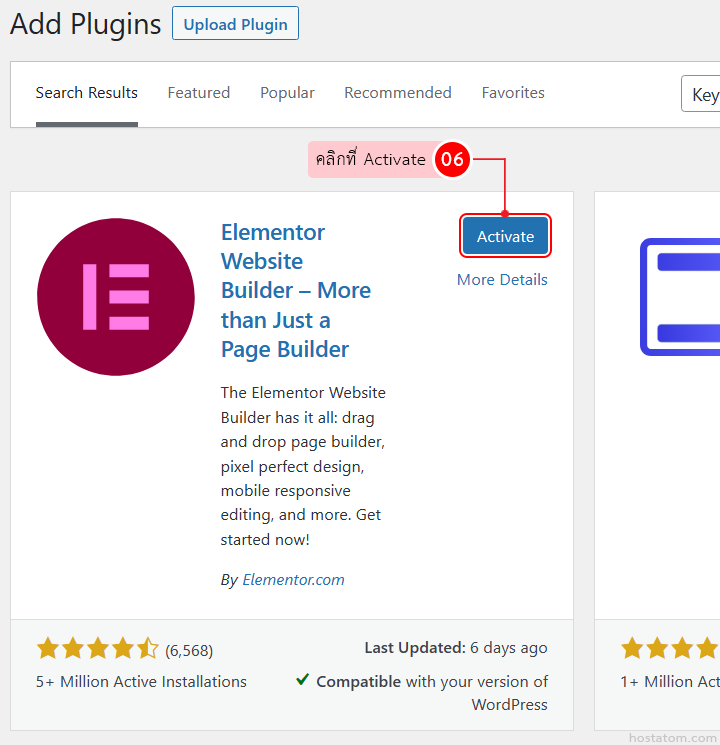This screenshot has height=745, width=720.
Task: Open the Featured plugins tab
Action: pos(198,93)
